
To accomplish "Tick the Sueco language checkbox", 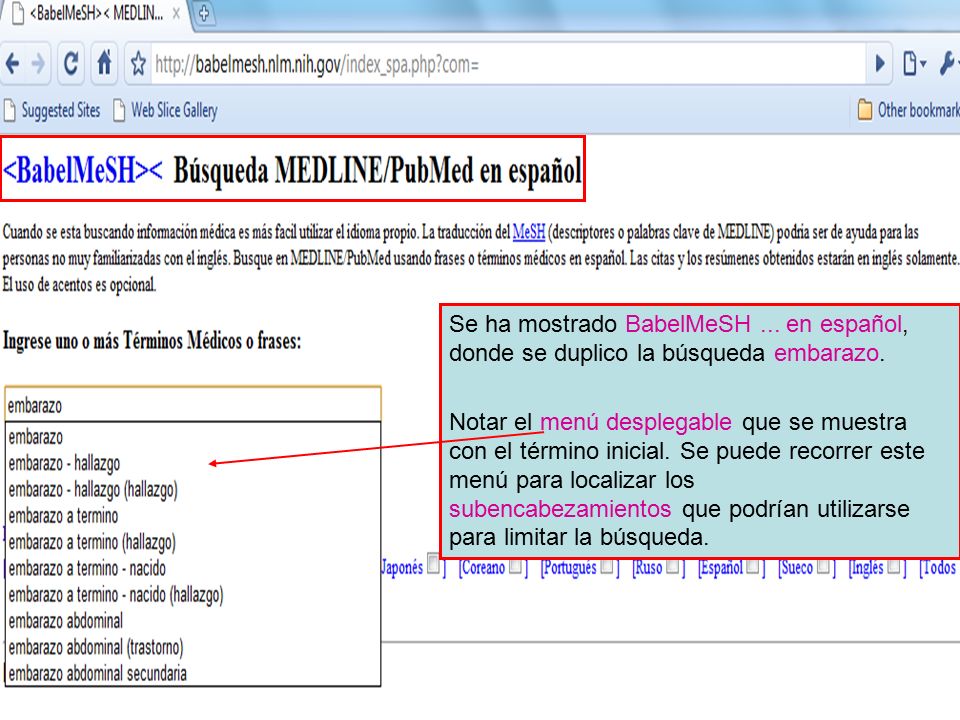I will 823,567.
